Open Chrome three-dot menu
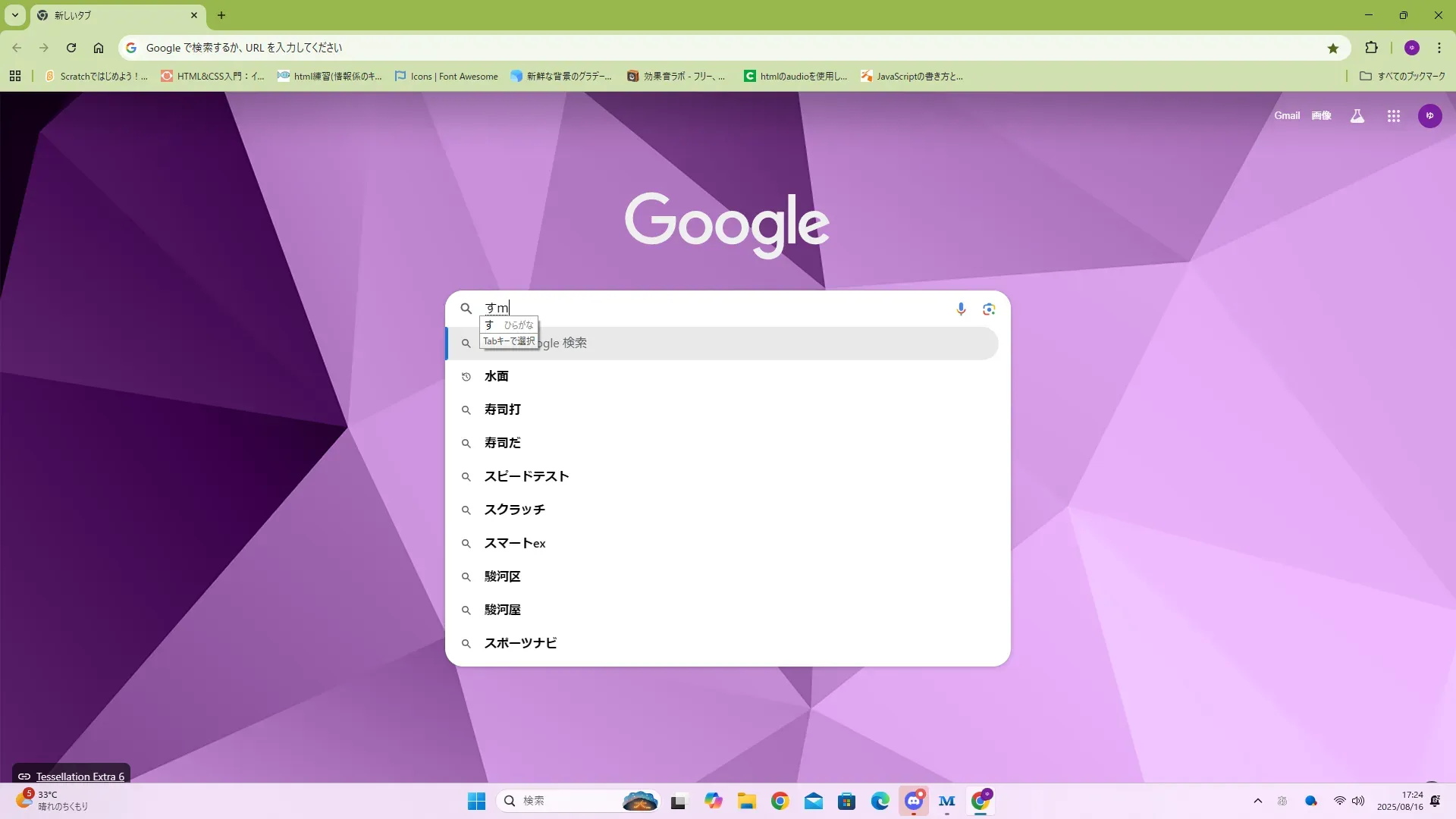The height and width of the screenshot is (819, 1456). (1439, 48)
